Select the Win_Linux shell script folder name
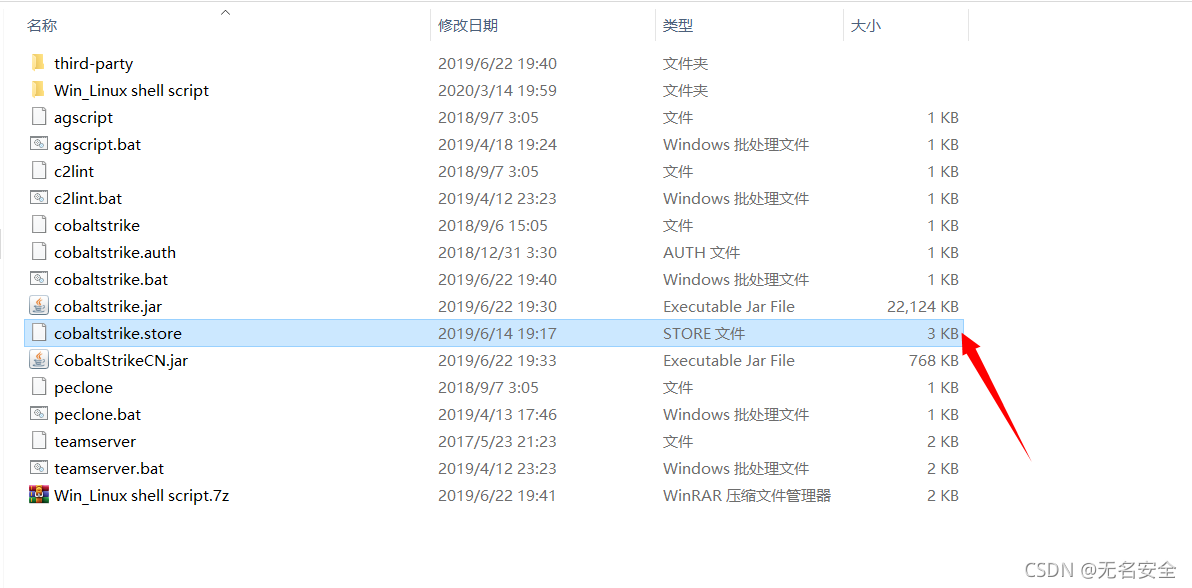 click(x=132, y=91)
